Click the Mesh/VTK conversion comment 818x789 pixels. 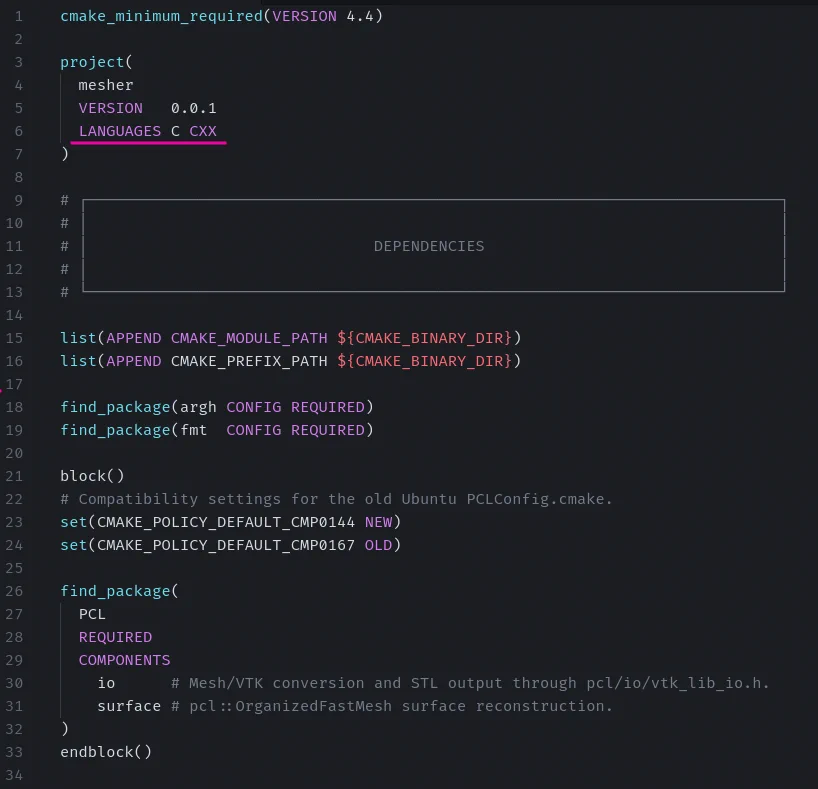[470, 683]
